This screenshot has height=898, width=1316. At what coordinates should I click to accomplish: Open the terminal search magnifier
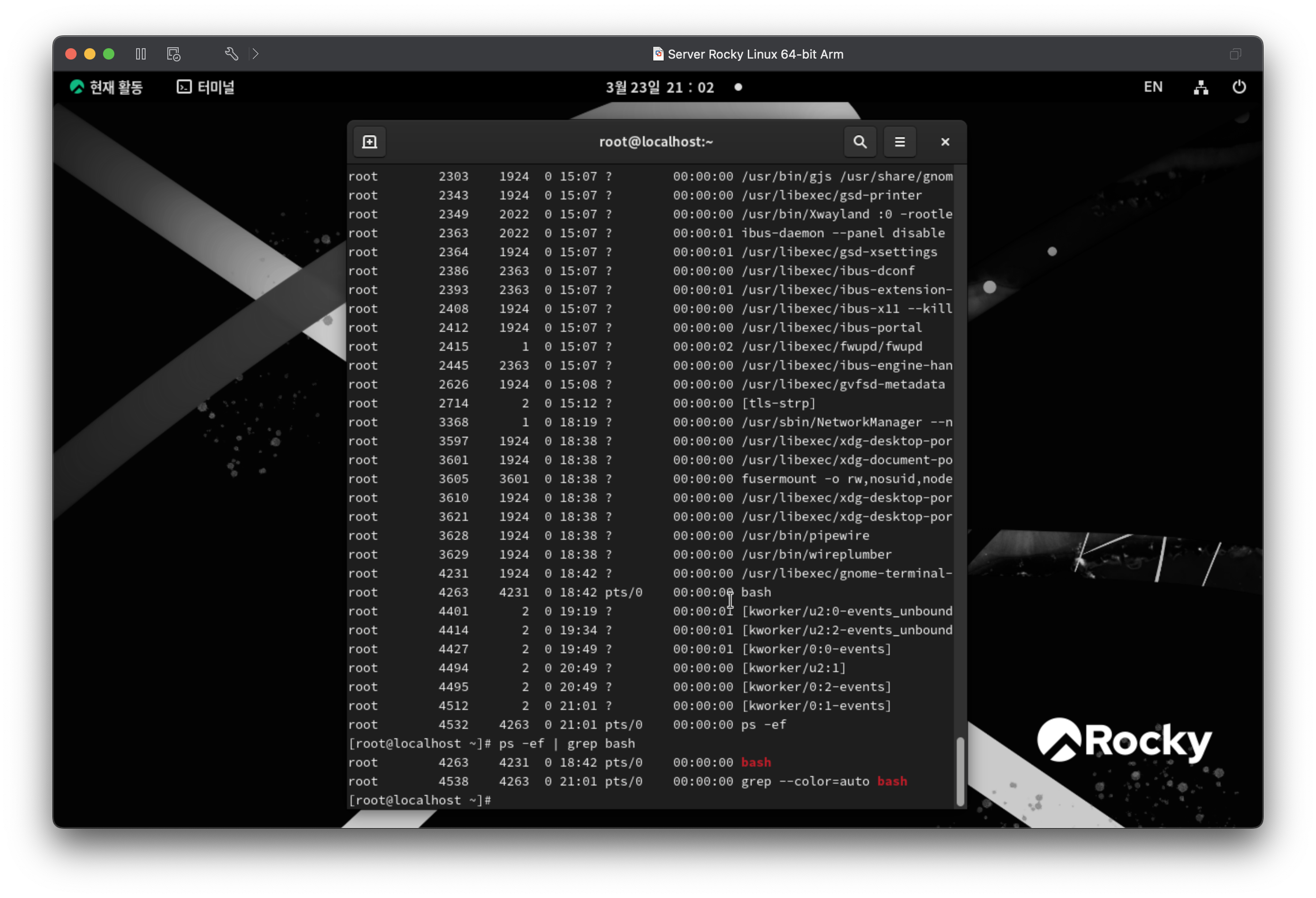859,141
